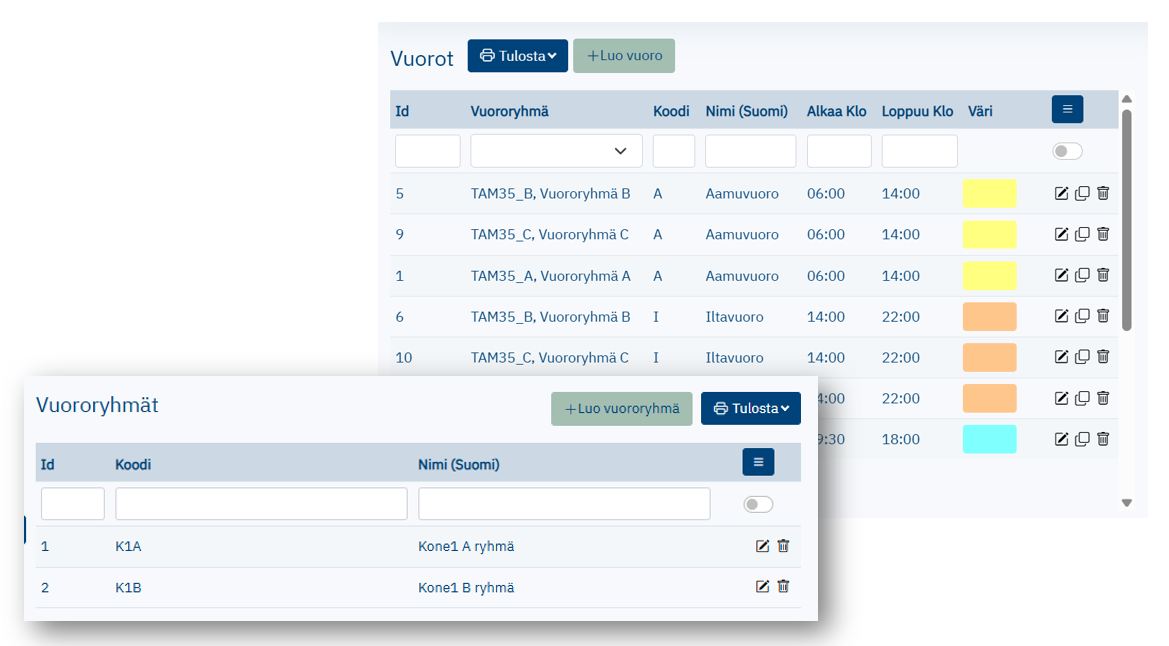Screen dimensions: 1169x646
Task: Edit shift Id 6 for TAM35_B Iltavuoro
Action: point(1061,316)
